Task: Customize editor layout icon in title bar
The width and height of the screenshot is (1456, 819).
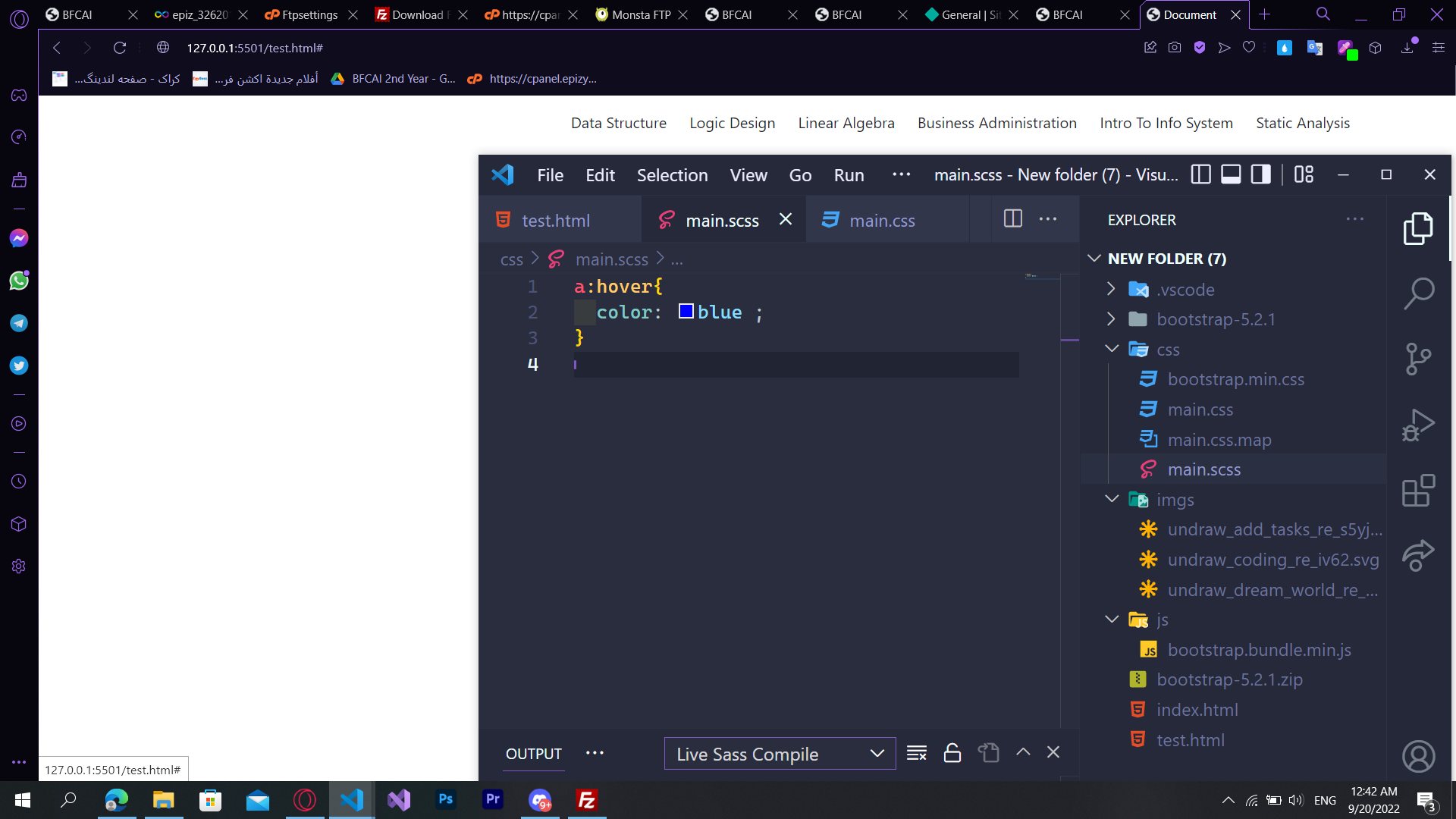Action: [1304, 175]
